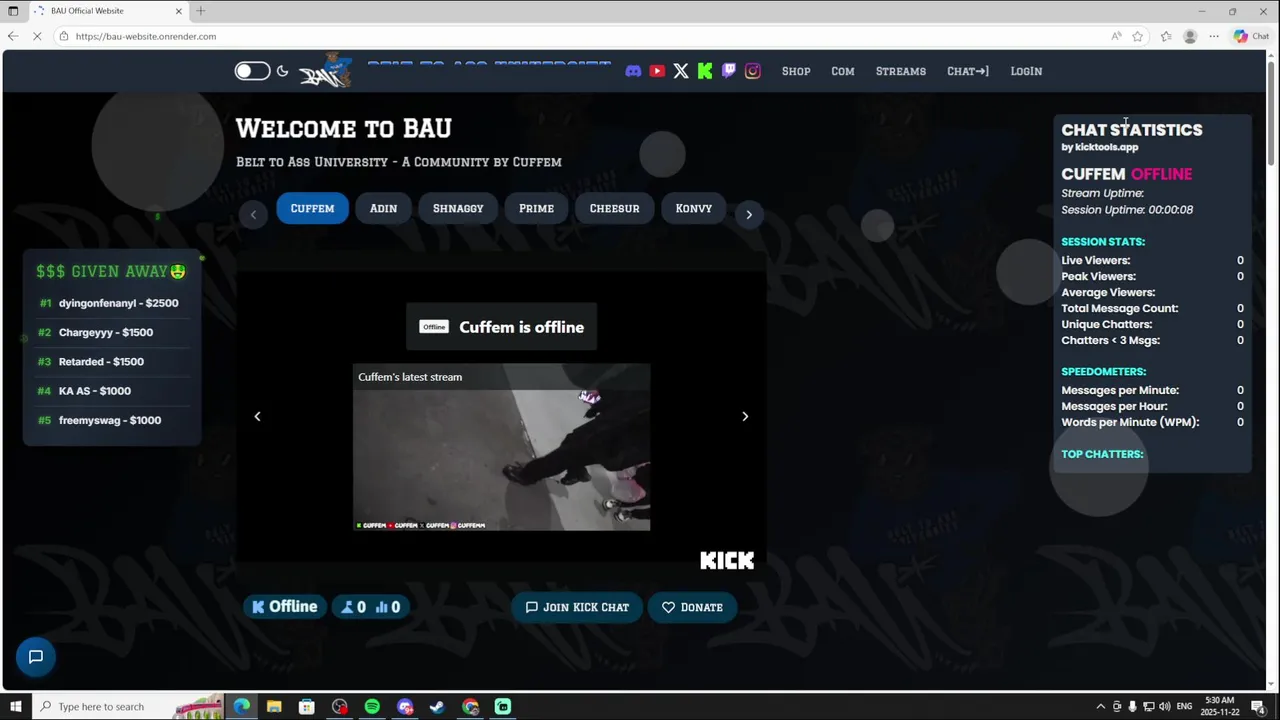Click the viewers count badge showing 0
Viewport: 1280px width, 720px height.
tap(353, 607)
